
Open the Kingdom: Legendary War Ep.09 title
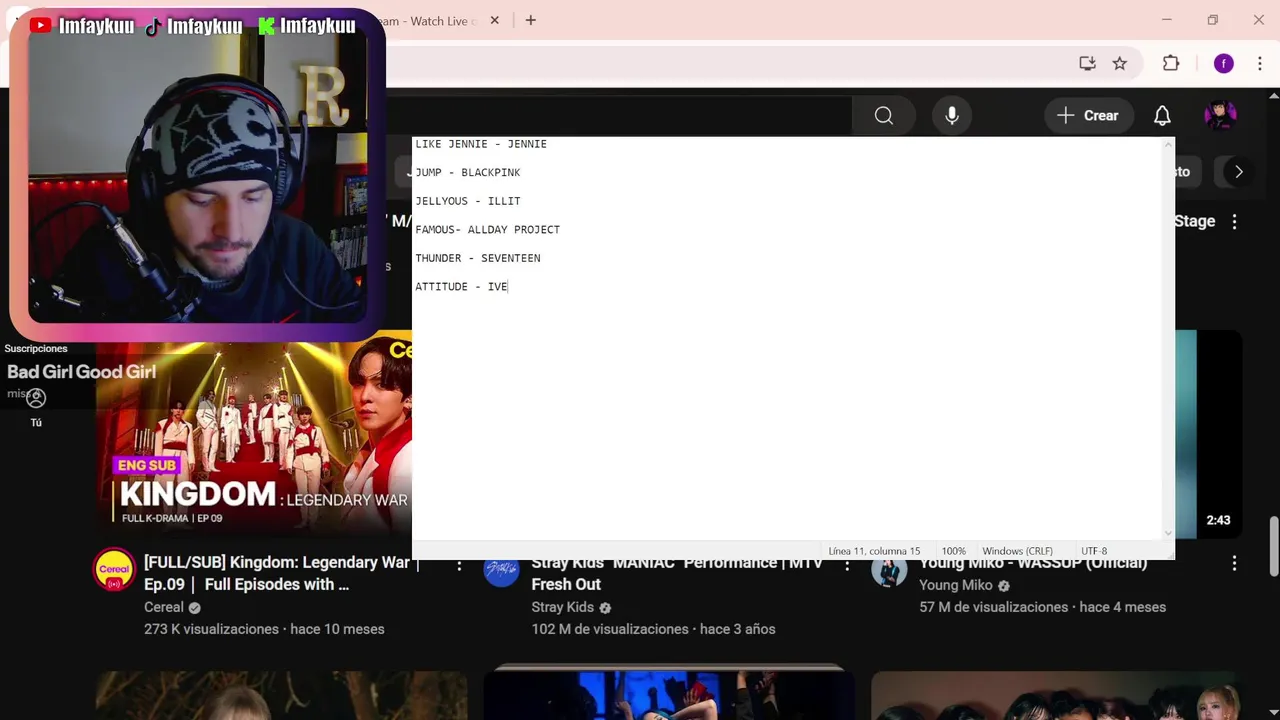point(276,573)
